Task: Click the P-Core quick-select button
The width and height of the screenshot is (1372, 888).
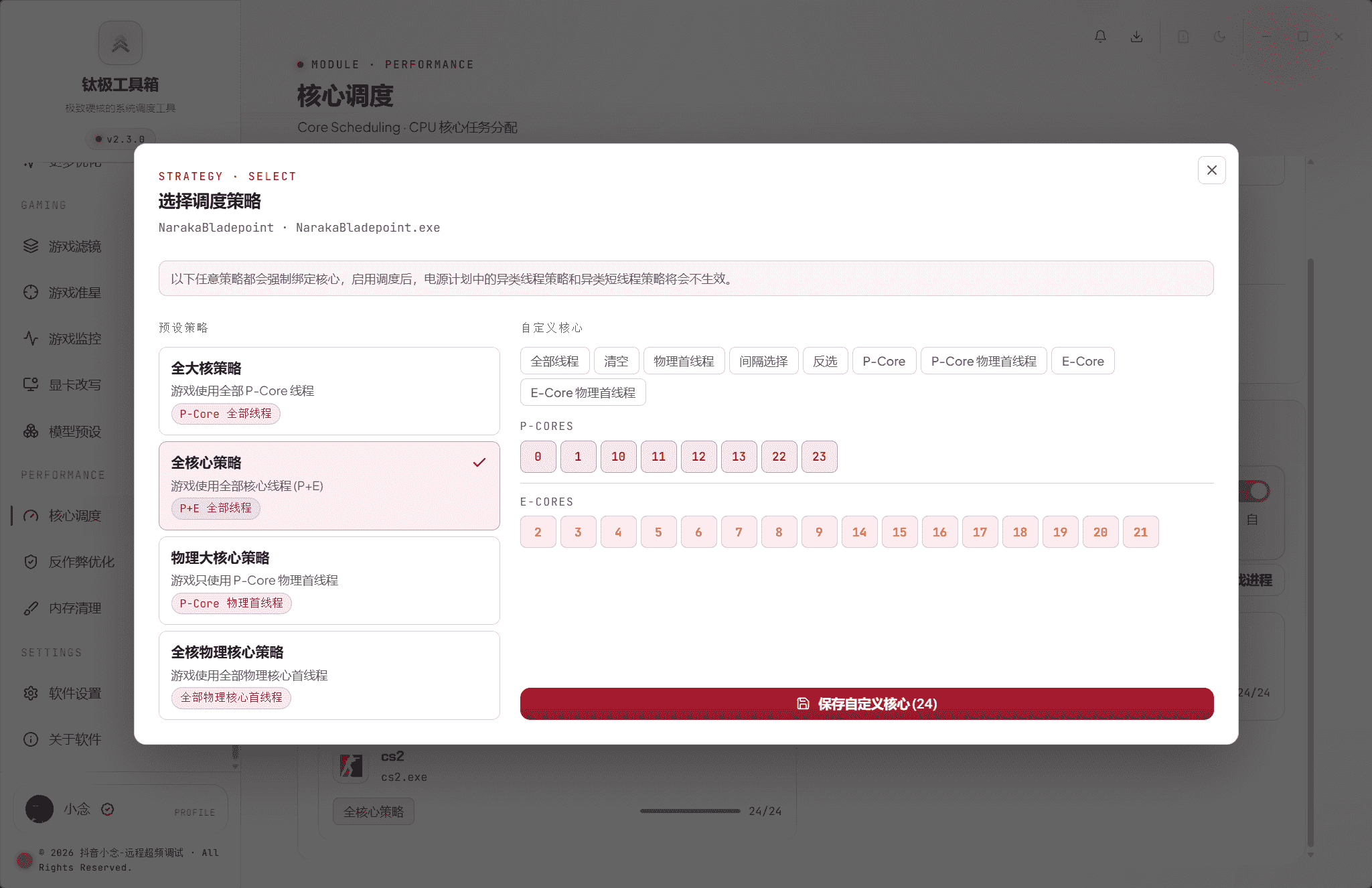Action: point(884,361)
